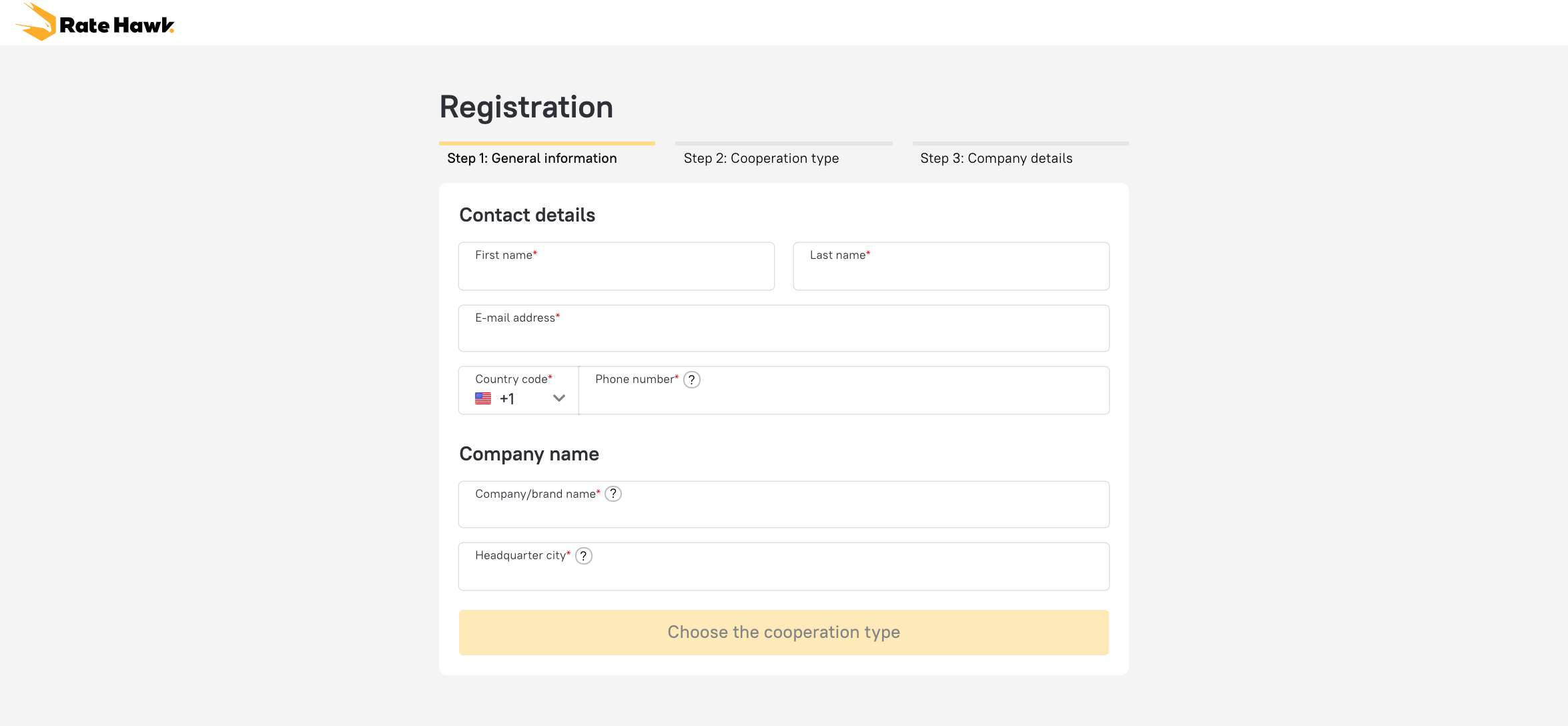Click the Company/brand name input field
1568x726 pixels.
(784, 504)
